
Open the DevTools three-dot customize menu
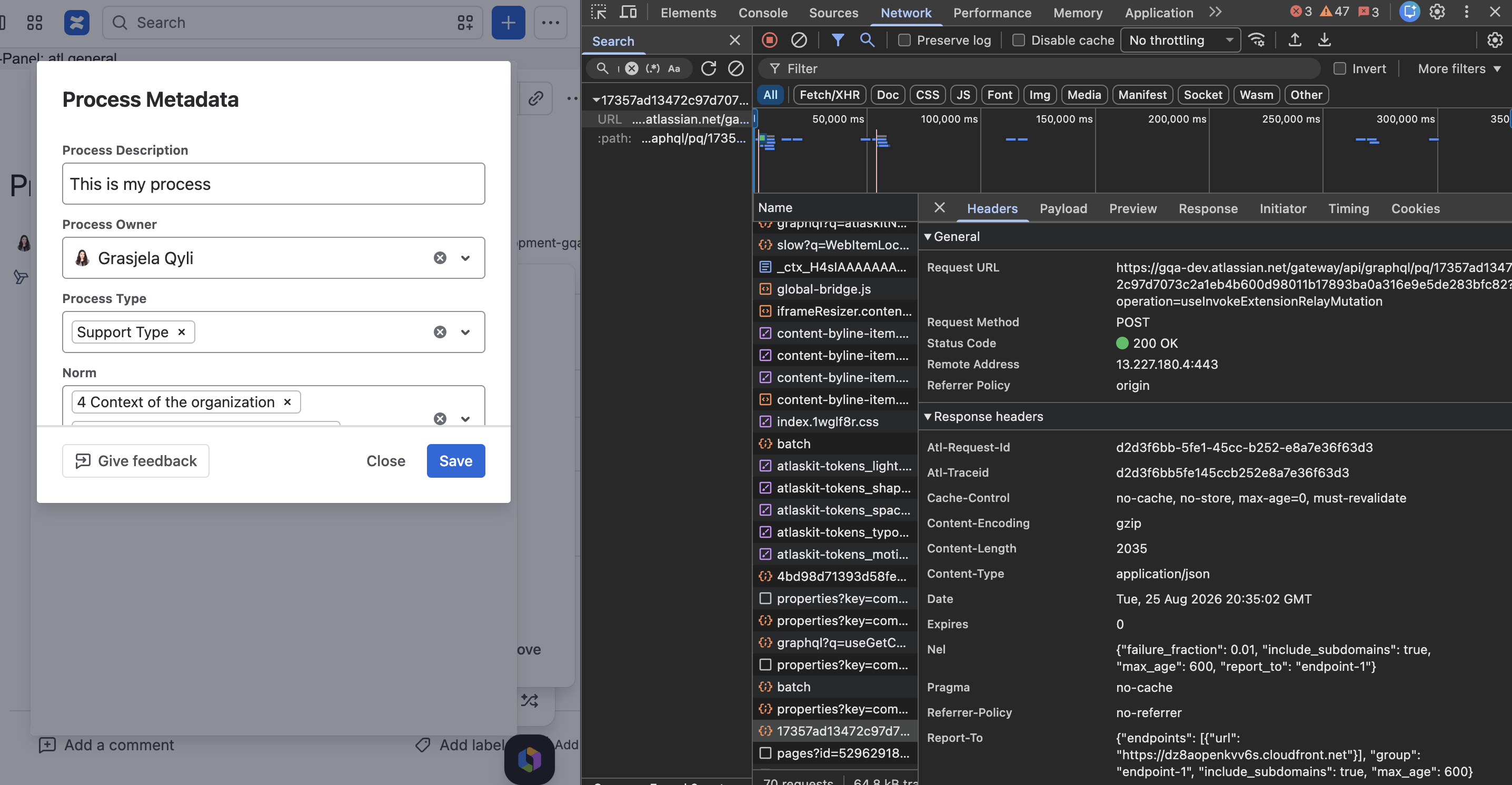tap(1466, 12)
